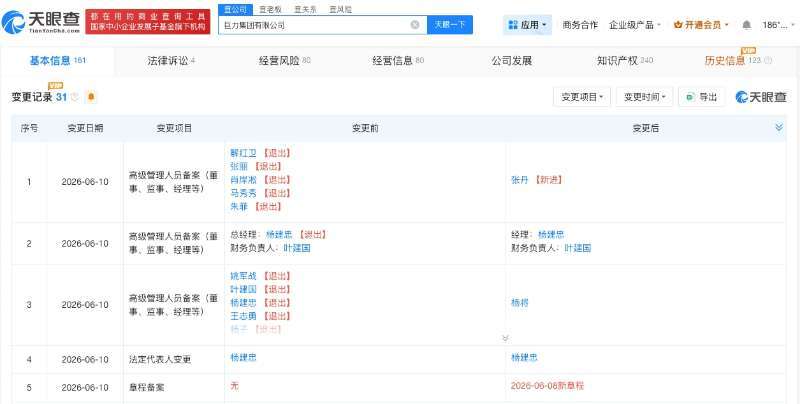Image resolution: width=800 pixels, height=404 pixels.
Task: Open the 企业级产品 dropdown
Action: 635,24
